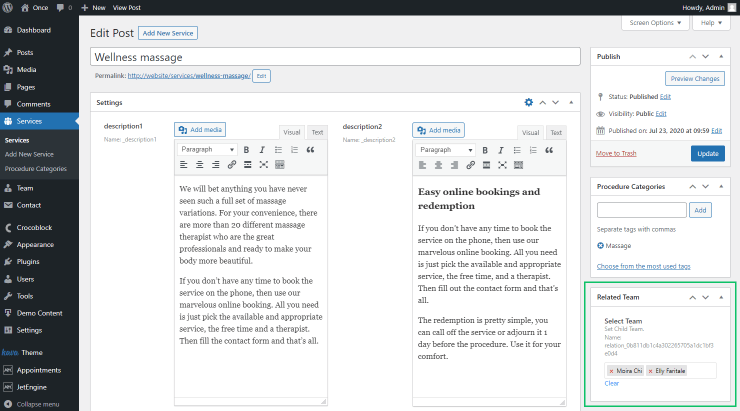740x411 pixels.
Task: Click Choose from the most used tags
Action: 643,266
